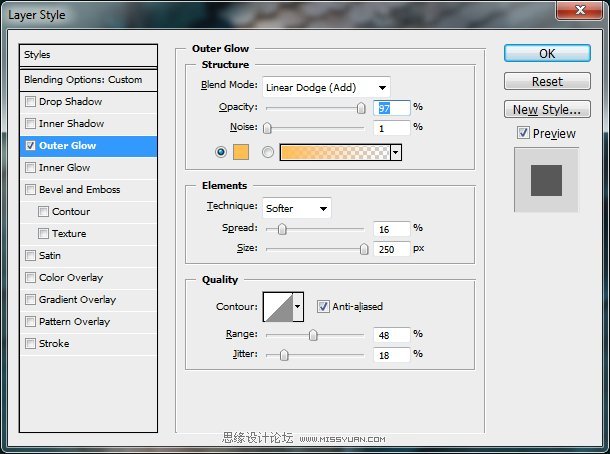Click the Size value field

pyautogui.click(x=391, y=249)
